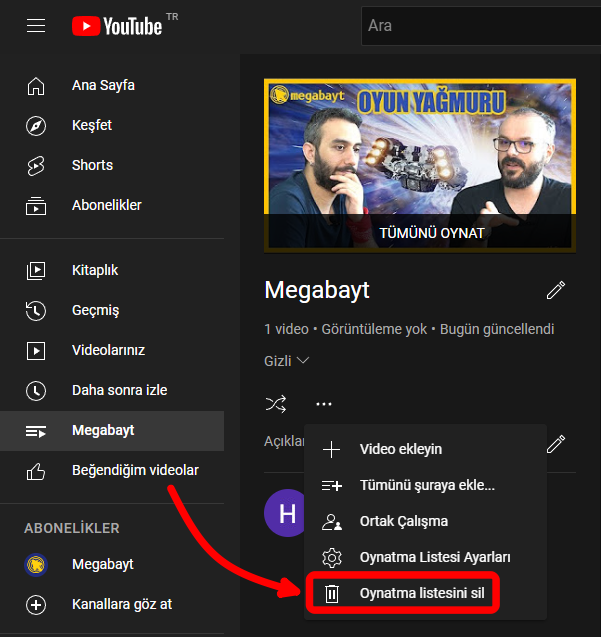
Task: Edit the Megabayt playlist title
Action: pos(556,291)
